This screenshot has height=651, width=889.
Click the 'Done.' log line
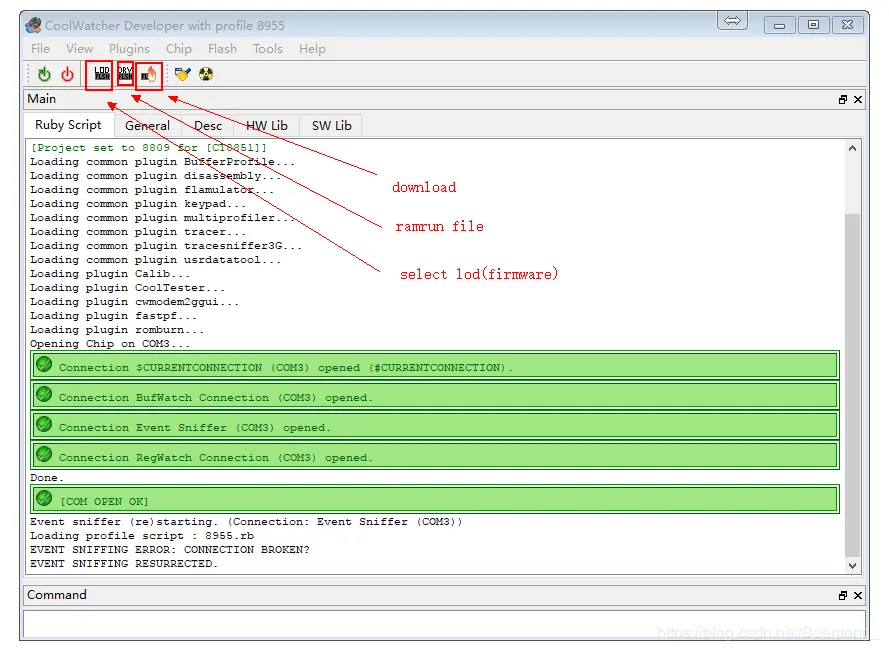(47, 478)
